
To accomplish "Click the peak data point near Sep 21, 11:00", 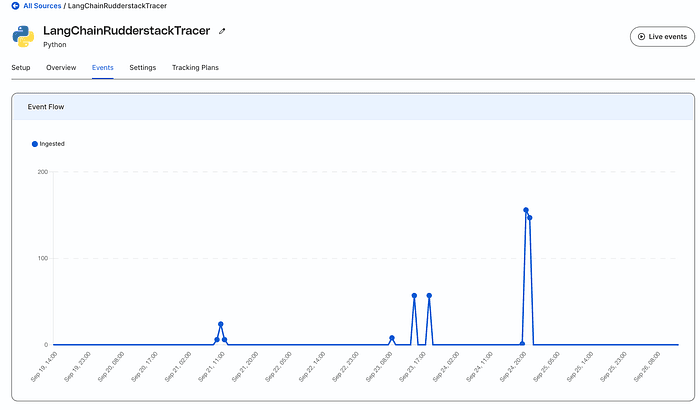I will tap(221, 324).
